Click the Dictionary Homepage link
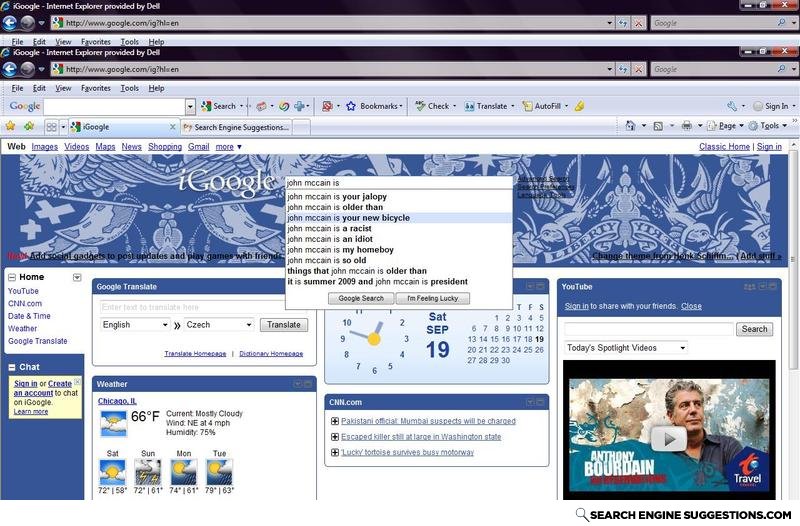Image resolution: width=800 pixels, height=526 pixels. point(271,354)
